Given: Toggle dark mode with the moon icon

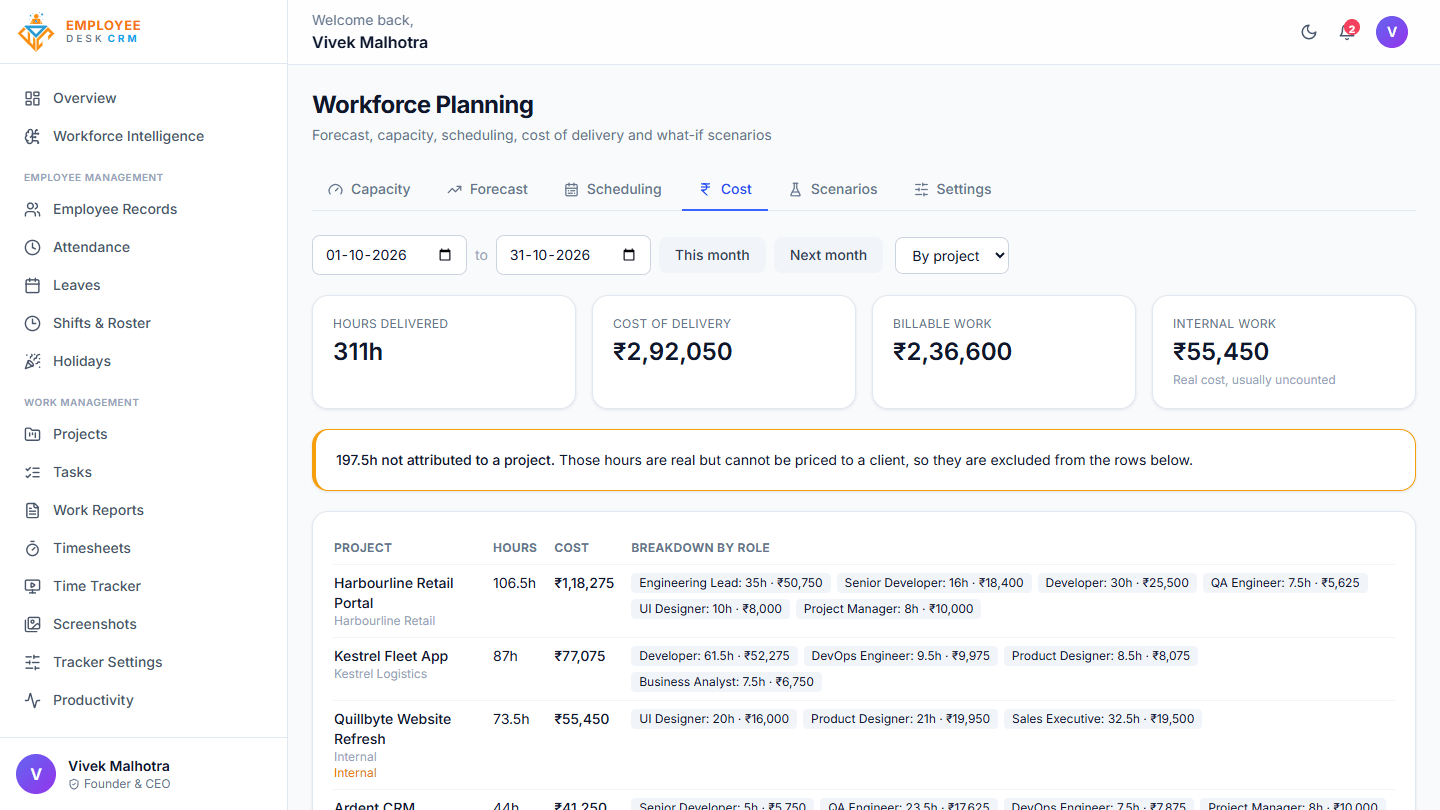Looking at the screenshot, I should [1309, 32].
